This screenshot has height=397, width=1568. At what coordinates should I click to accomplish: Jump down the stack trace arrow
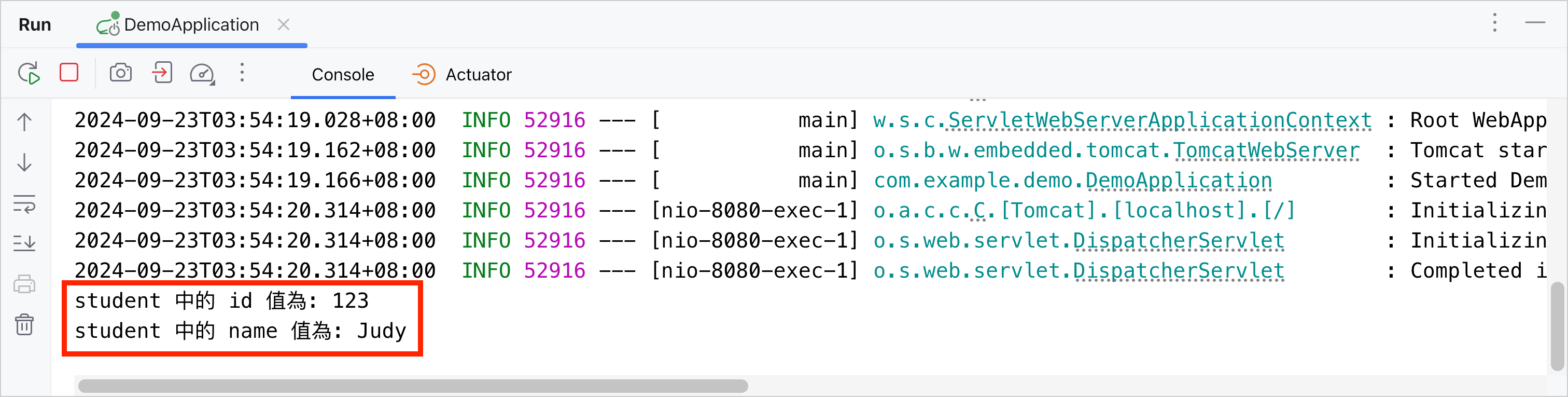point(24,162)
